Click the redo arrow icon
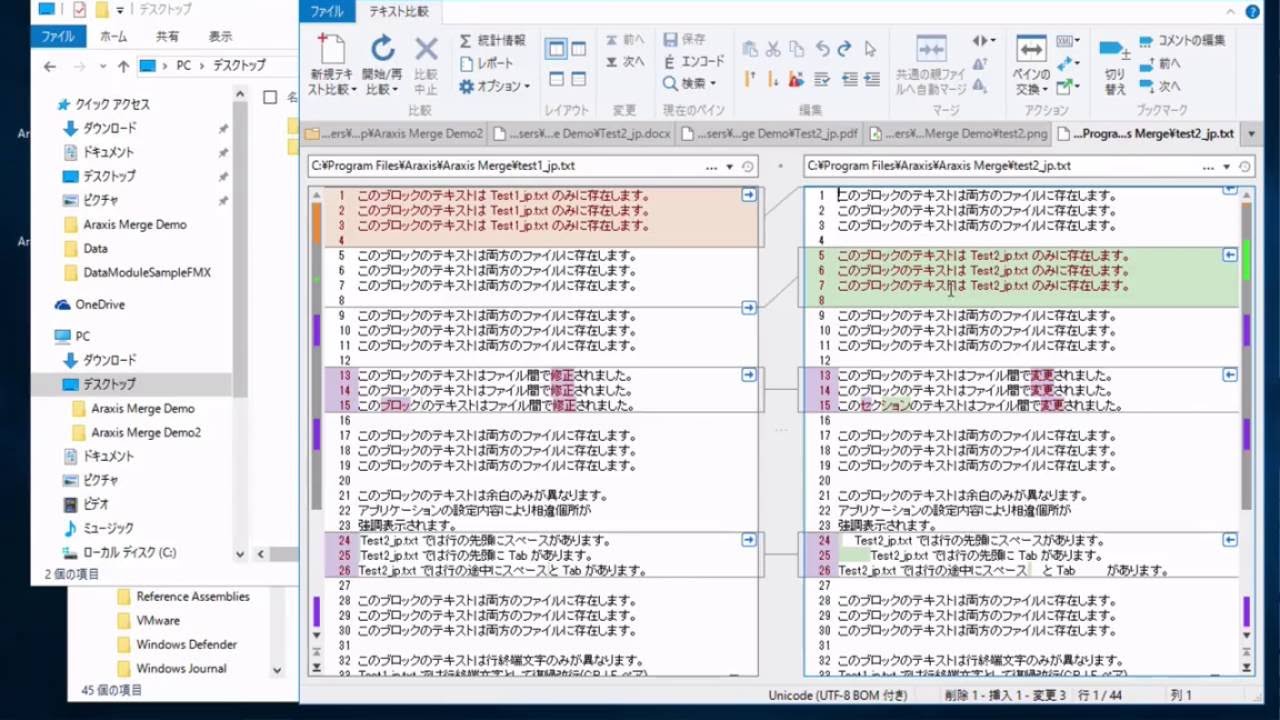This screenshot has height=720, width=1280. (845, 49)
